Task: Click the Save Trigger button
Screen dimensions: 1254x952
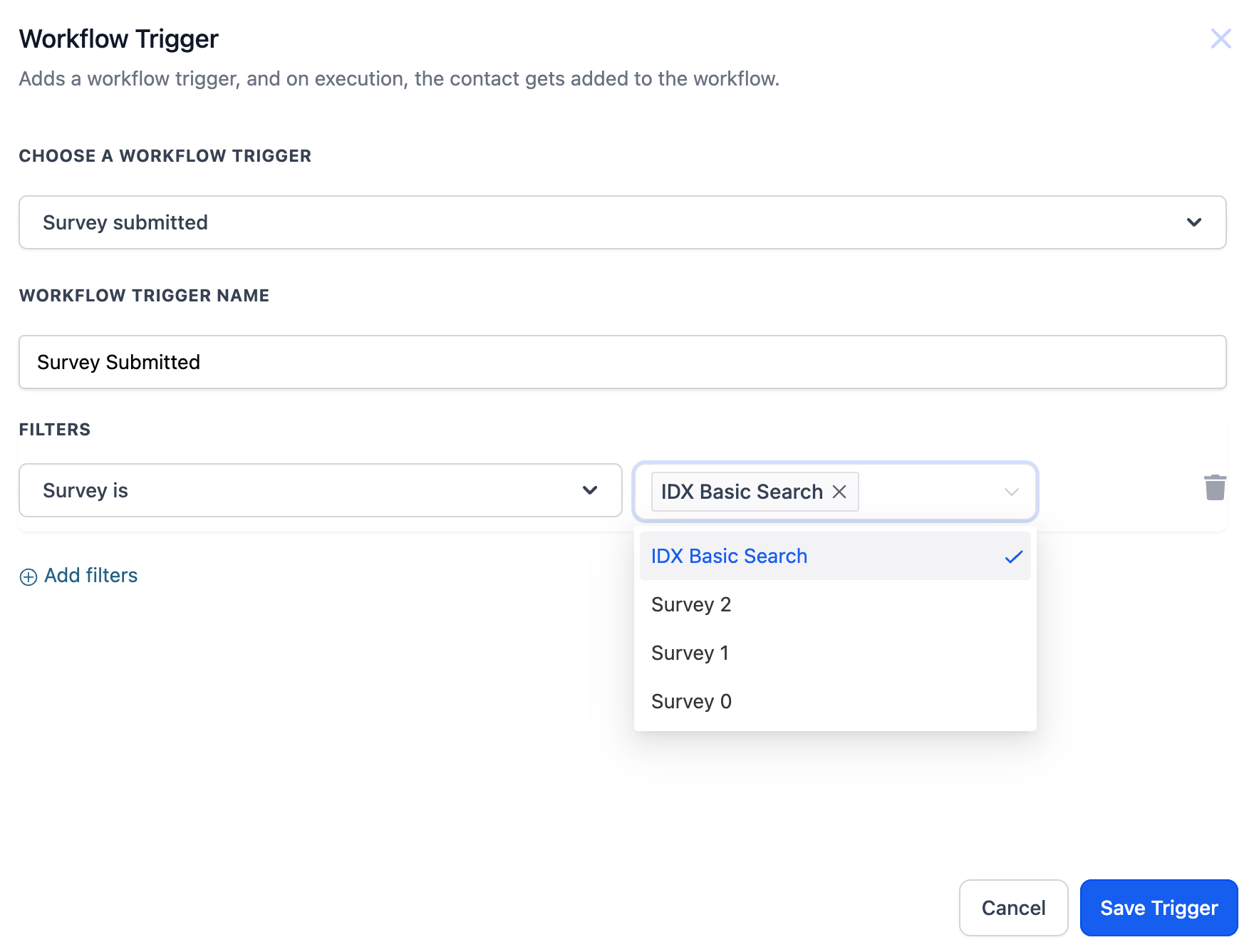Action: (1159, 908)
